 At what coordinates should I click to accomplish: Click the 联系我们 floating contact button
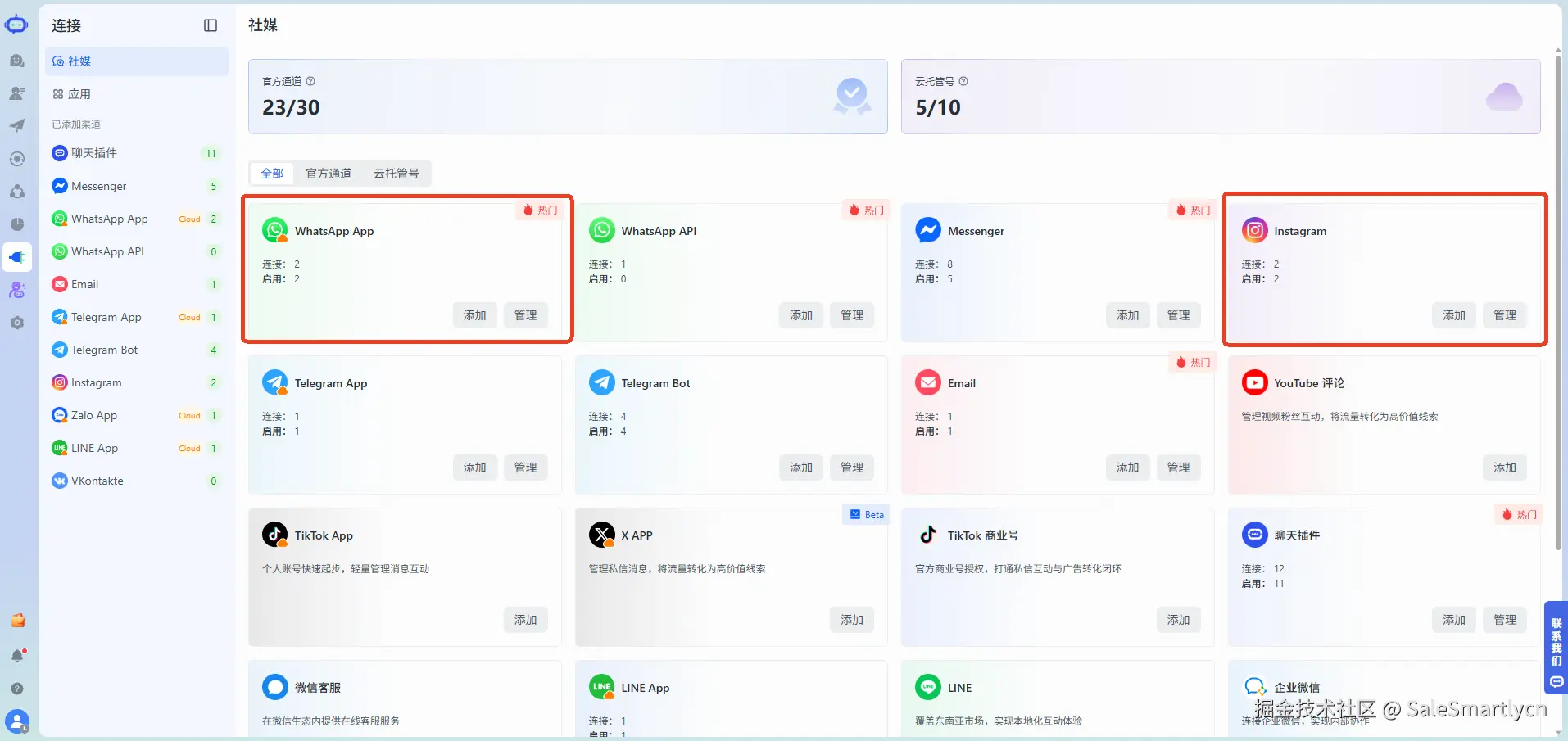pos(1556,648)
